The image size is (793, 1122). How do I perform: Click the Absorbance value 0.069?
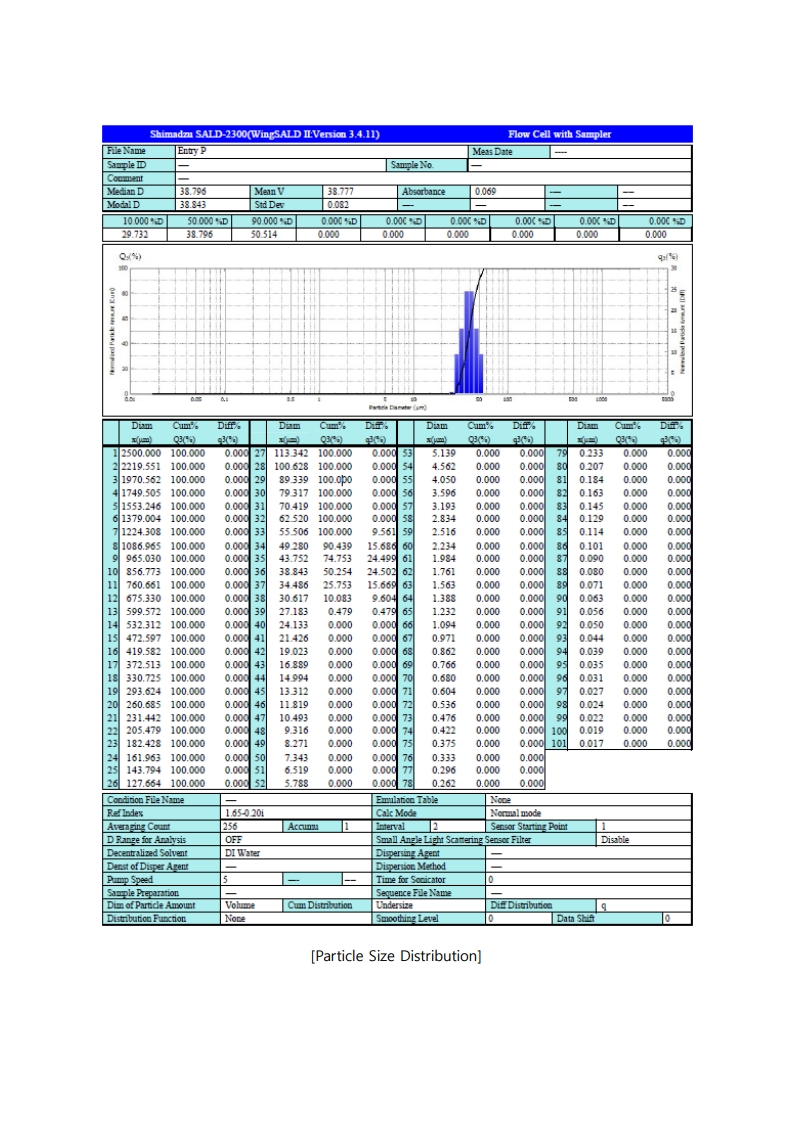click(485, 192)
